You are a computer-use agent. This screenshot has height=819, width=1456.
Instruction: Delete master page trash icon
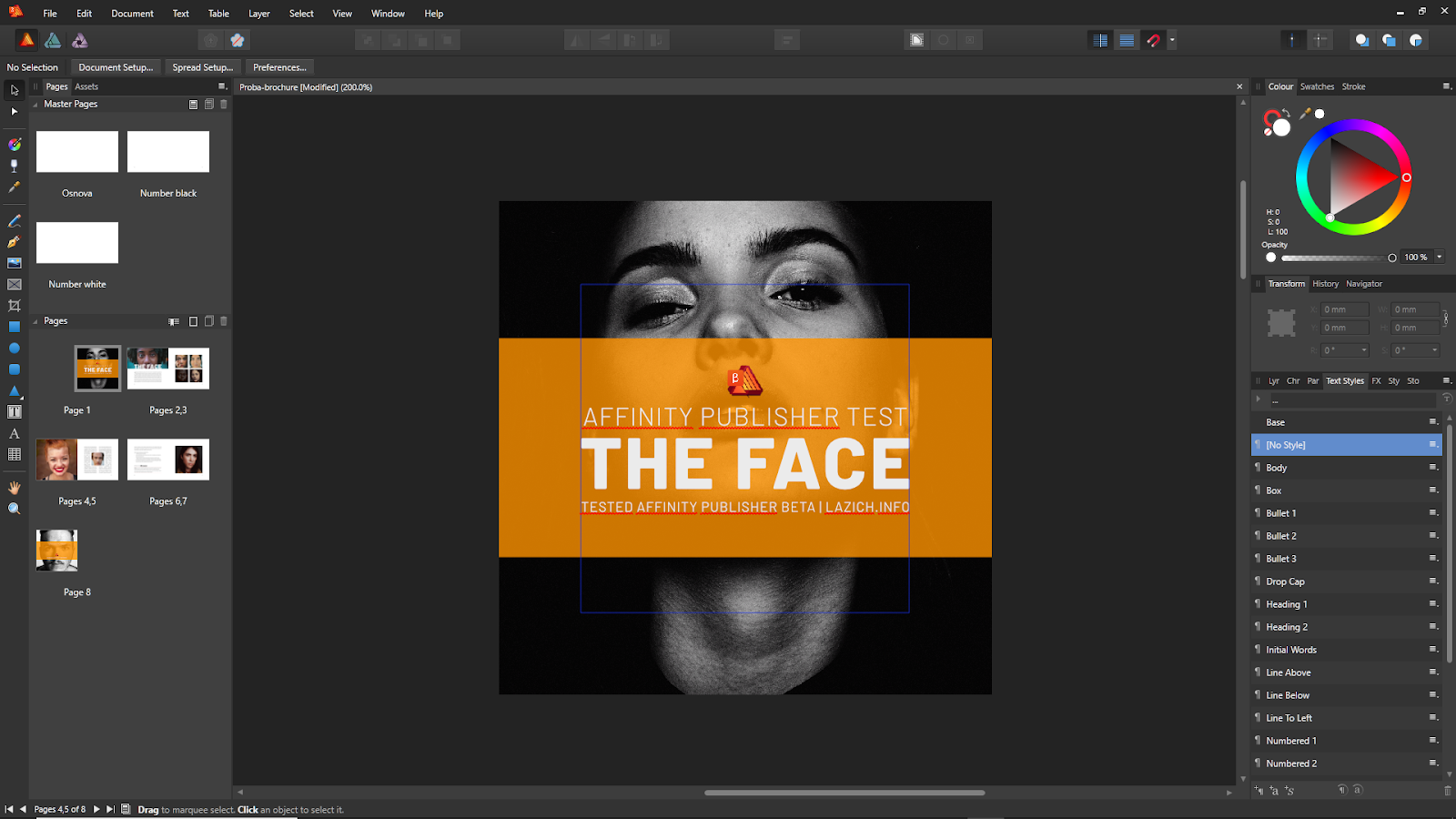(224, 104)
